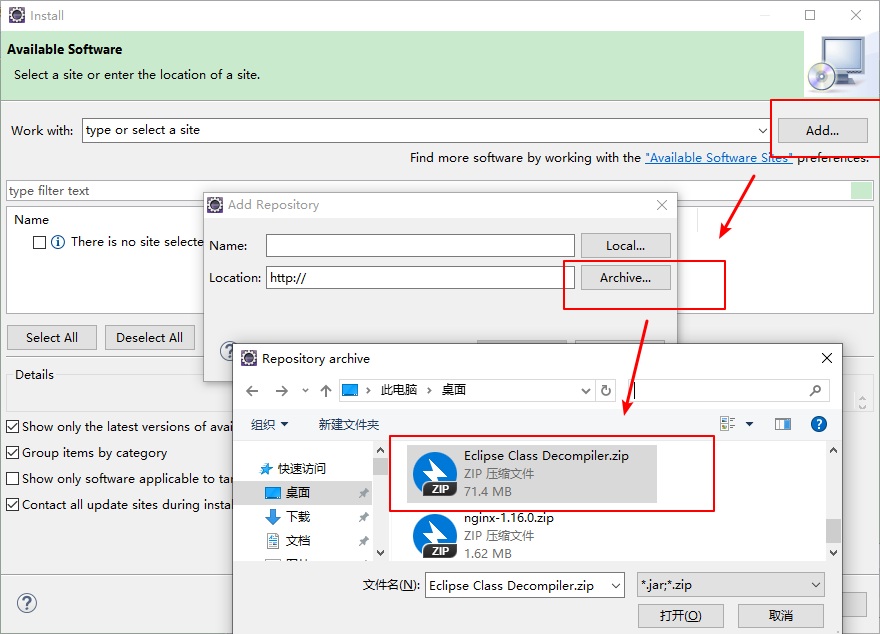Open the filename combo dropdown arrow
Screen dimensions: 880x634
pyautogui.click(x=616, y=585)
